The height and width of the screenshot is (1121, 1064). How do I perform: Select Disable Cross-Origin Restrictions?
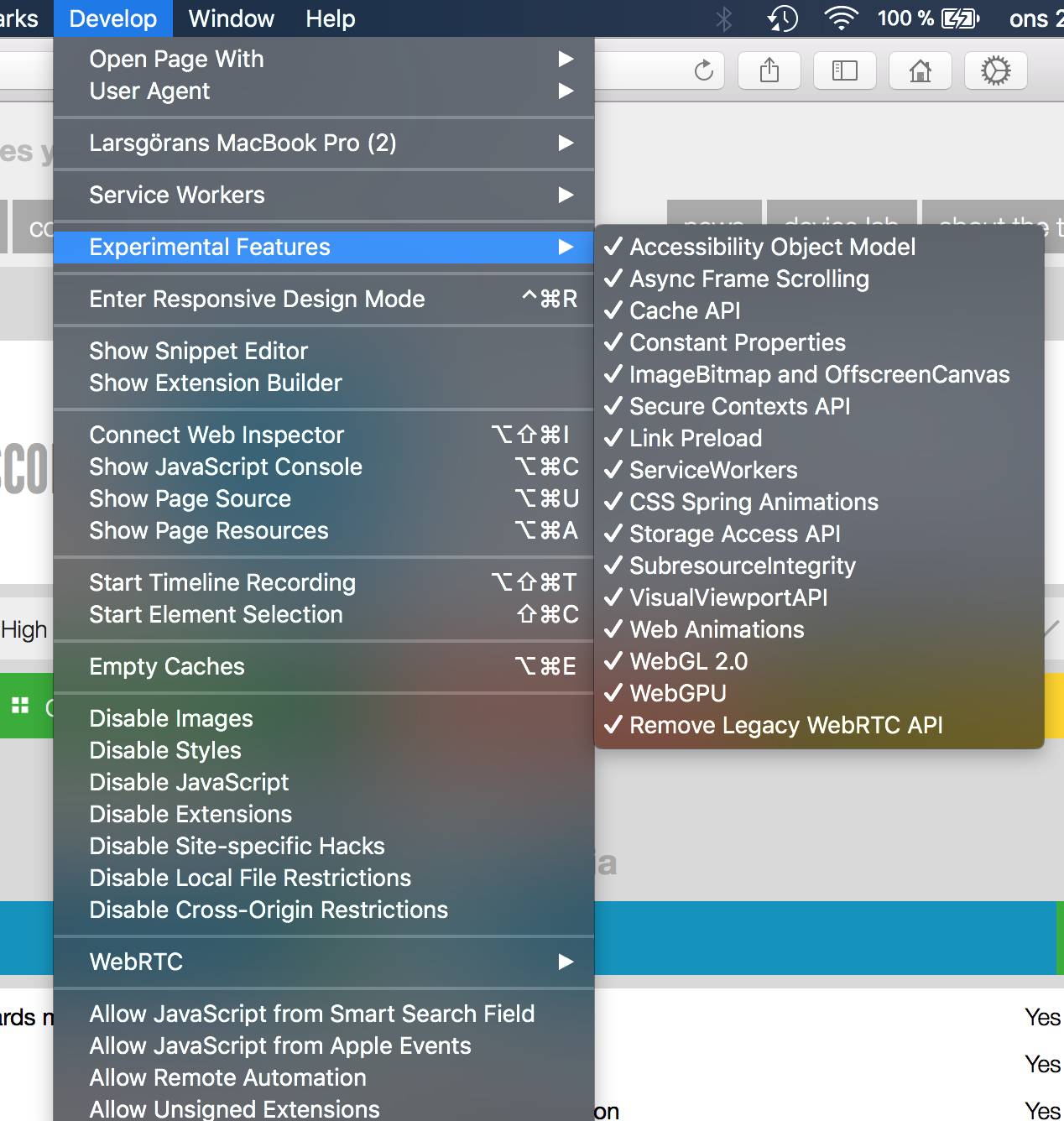pyautogui.click(x=324, y=910)
